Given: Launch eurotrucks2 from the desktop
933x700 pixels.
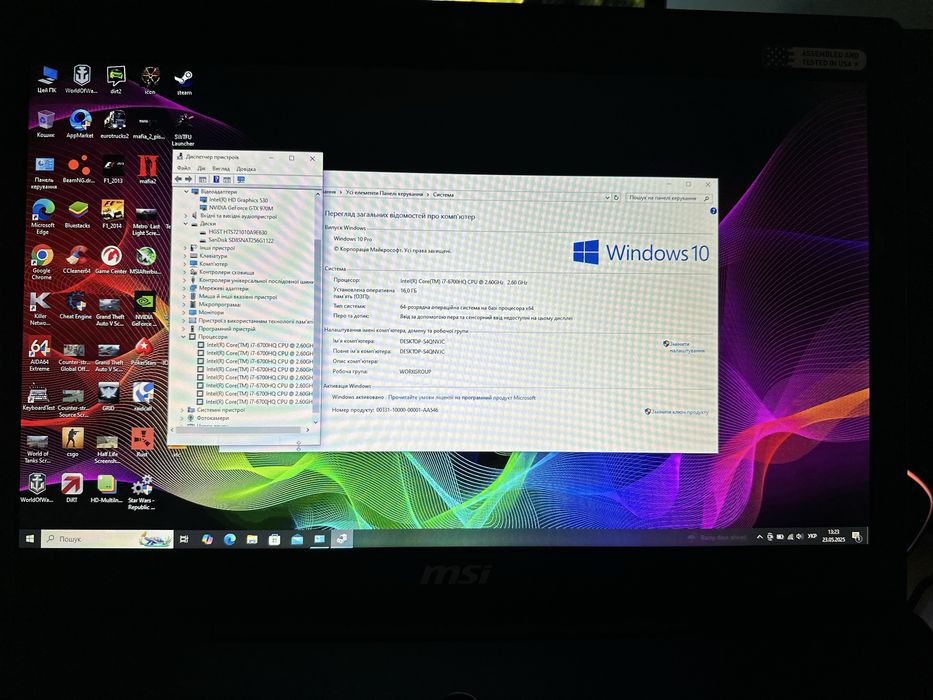Looking at the screenshot, I should pos(114,124).
